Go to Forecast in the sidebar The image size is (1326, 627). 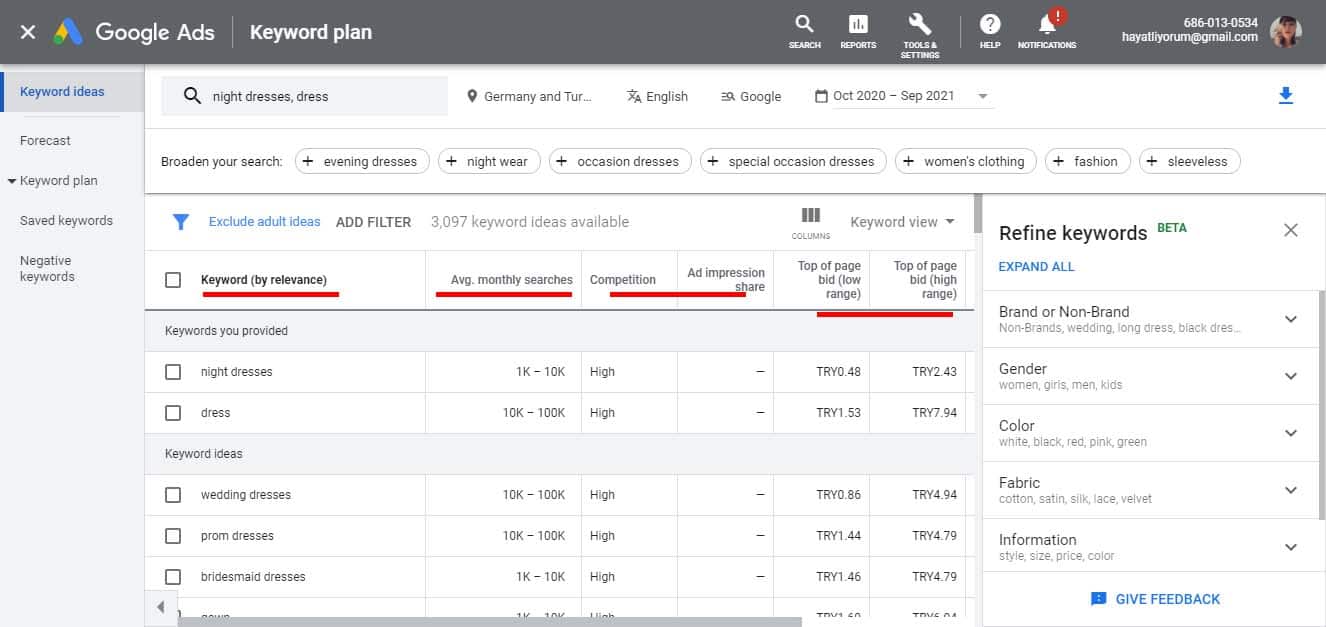[46, 141]
